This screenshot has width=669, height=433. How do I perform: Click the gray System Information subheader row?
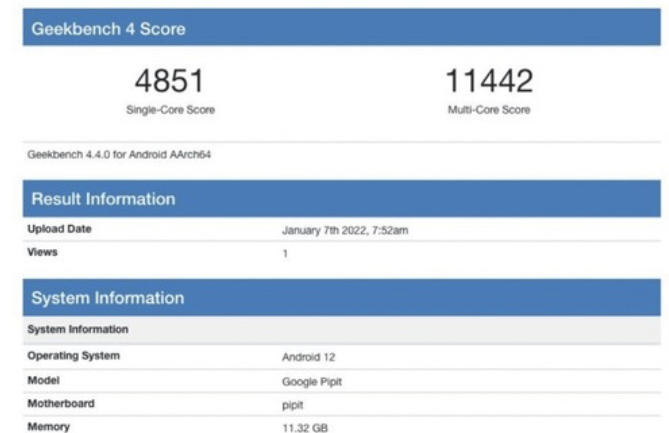(342, 329)
